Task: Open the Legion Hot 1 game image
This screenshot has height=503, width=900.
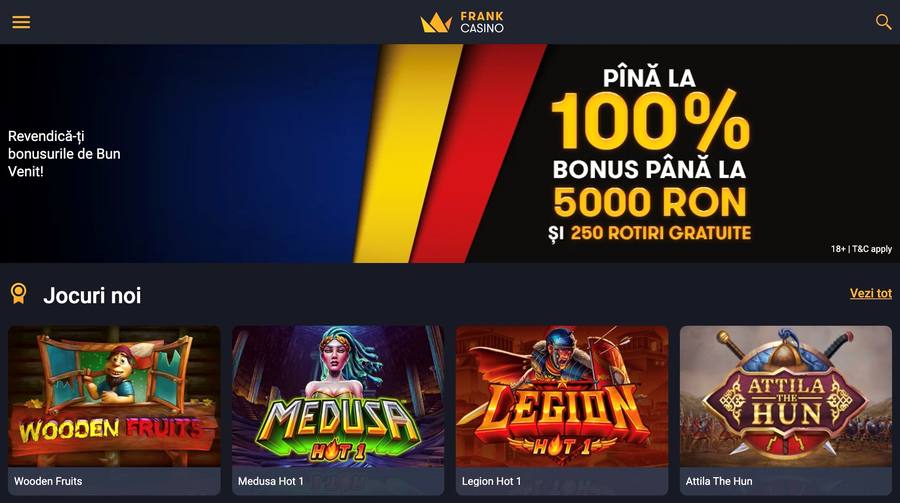Action: [562, 396]
